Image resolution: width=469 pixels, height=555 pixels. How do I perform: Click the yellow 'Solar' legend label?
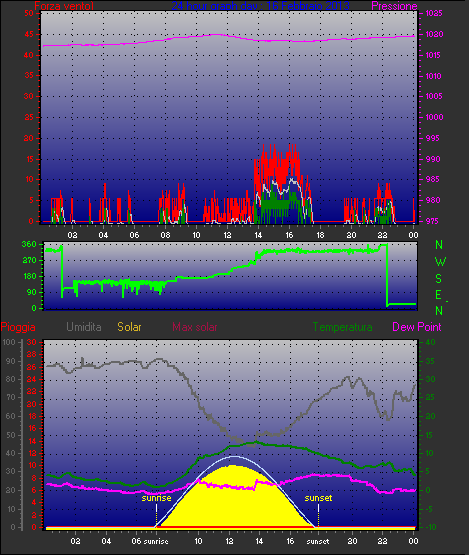coord(129,327)
